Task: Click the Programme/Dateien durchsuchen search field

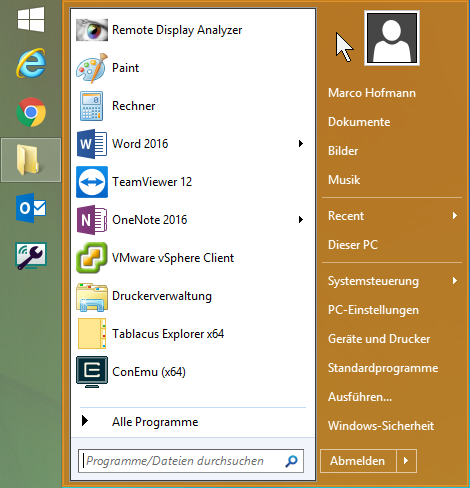Action: point(191,461)
